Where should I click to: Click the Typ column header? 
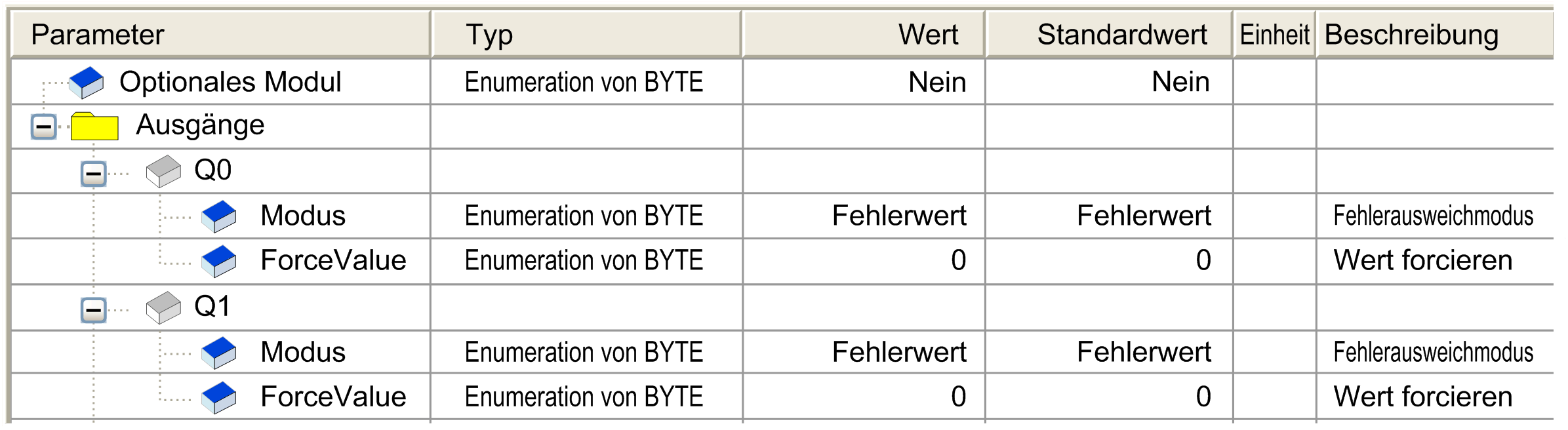coord(587,35)
